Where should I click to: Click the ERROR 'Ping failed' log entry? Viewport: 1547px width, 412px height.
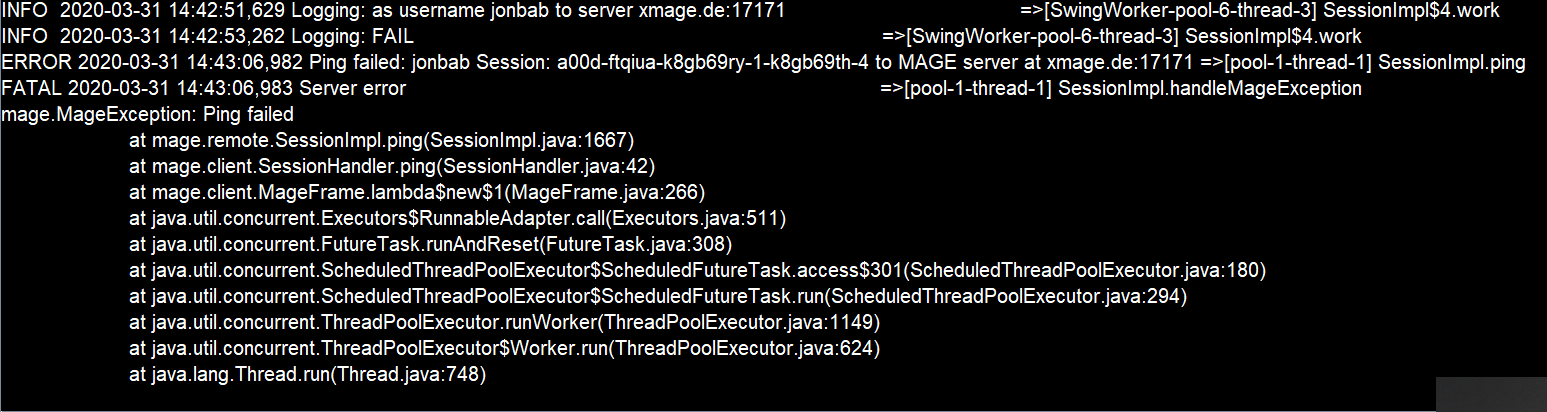[x=764, y=63]
